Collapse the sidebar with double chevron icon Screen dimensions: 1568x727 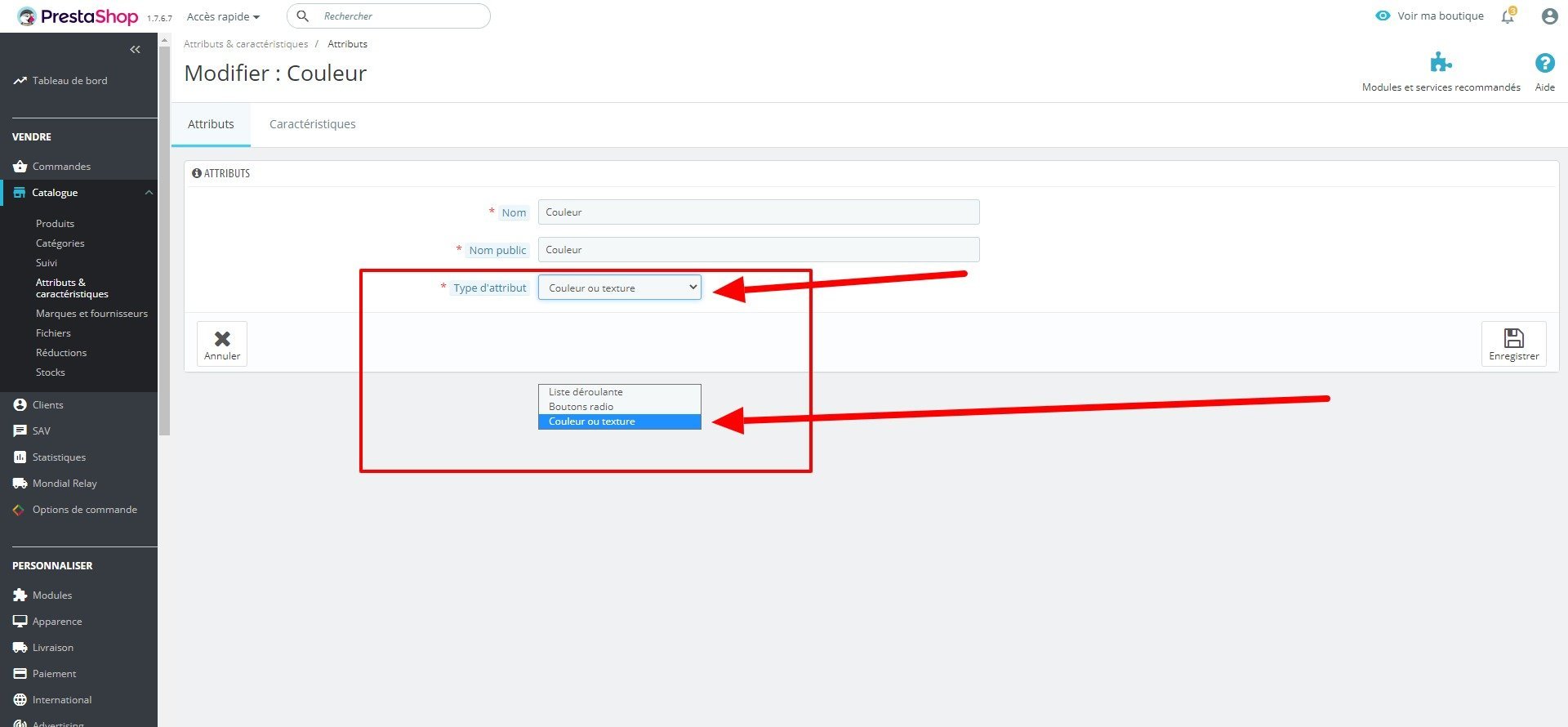pyautogui.click(x=135, y=50)
